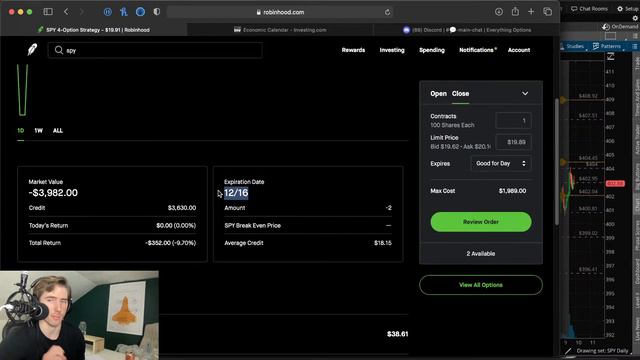
Task: Click the Honey extension icon
Action: tap(124, 12)
